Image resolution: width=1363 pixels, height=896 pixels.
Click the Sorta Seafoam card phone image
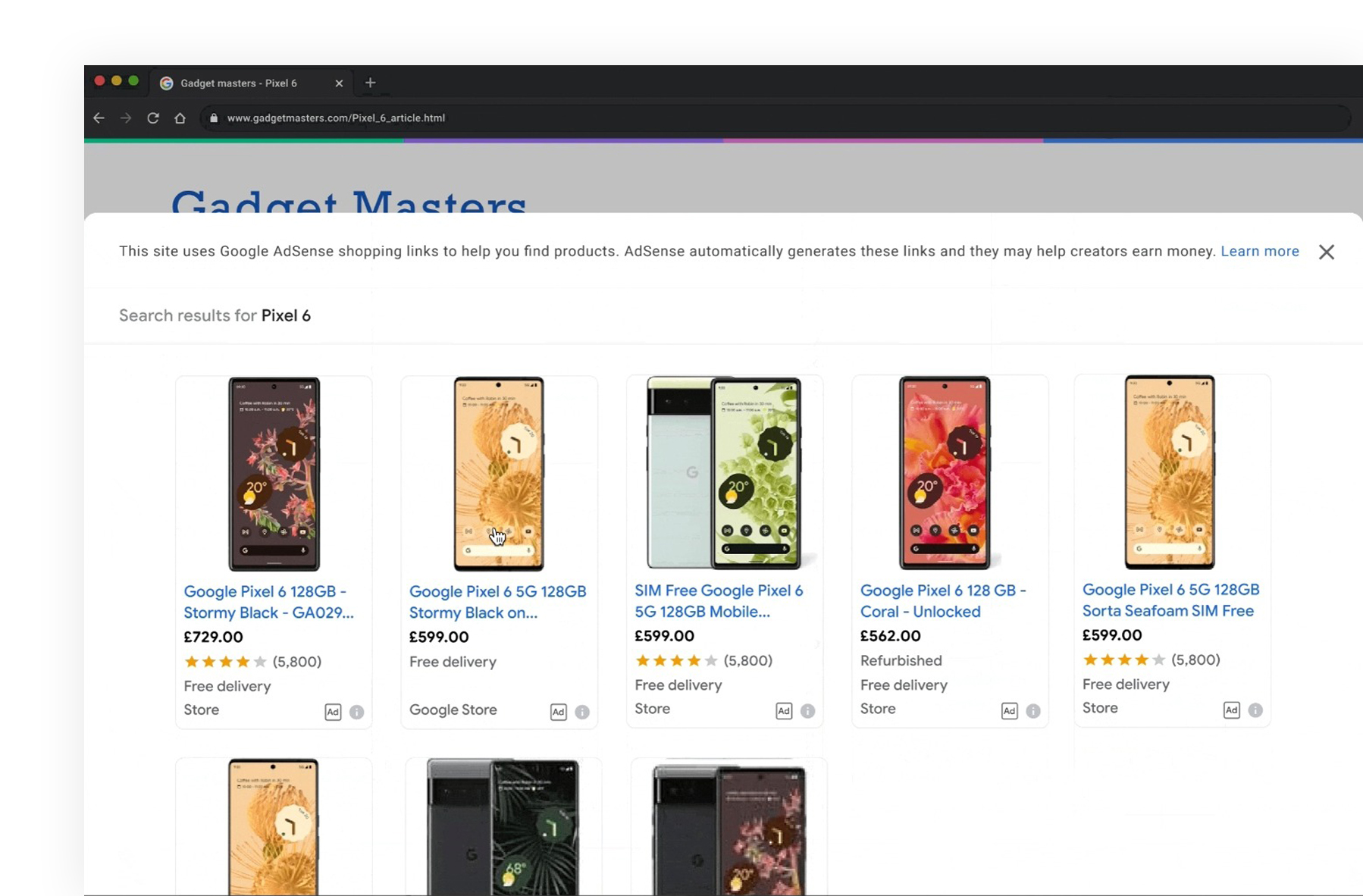1170,472
